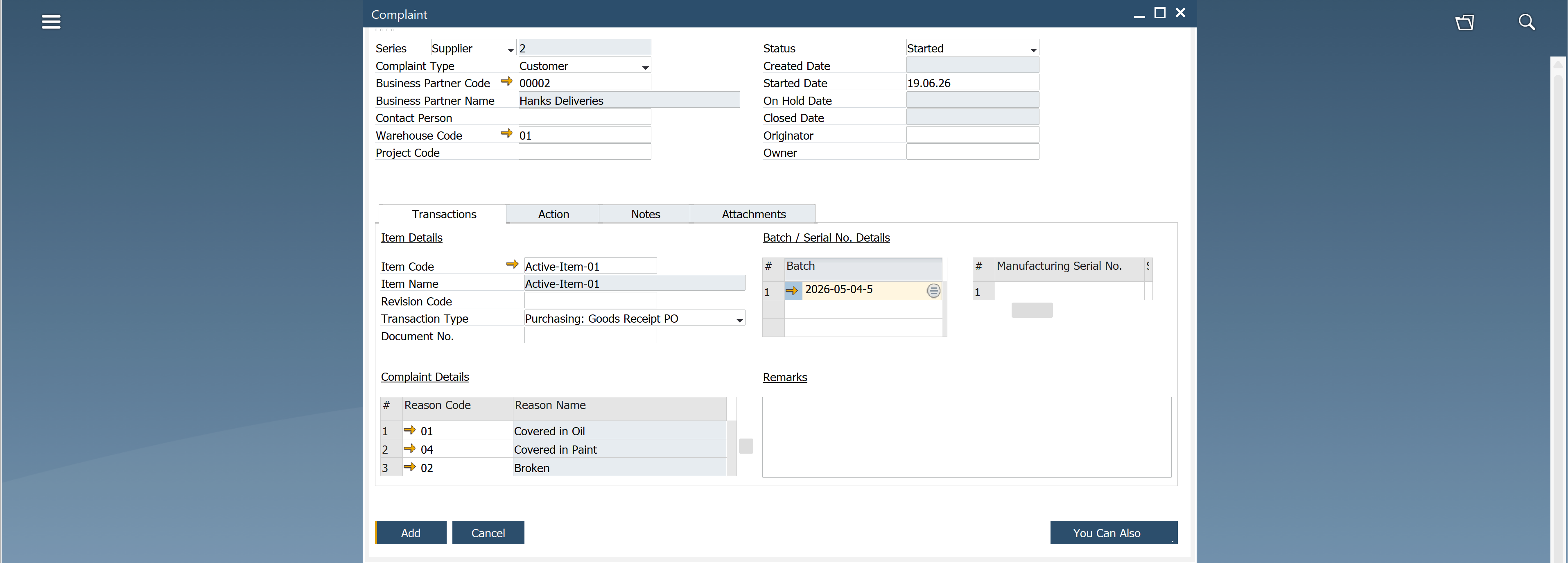Open the Remarks link
The image size is (1568, 563).
click(x=784, y=377)
